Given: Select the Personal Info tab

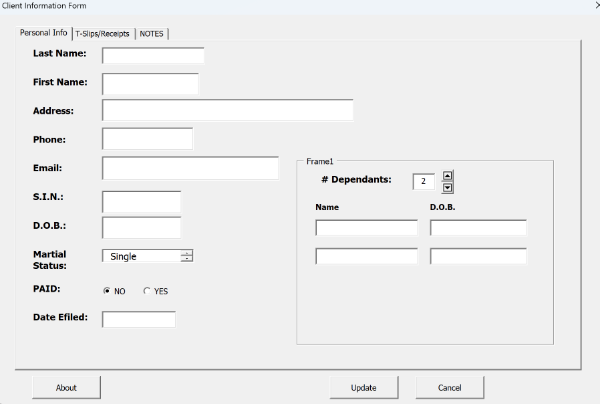Looking at the screenshot, I should pyautogui.click(x=44, y=33).
